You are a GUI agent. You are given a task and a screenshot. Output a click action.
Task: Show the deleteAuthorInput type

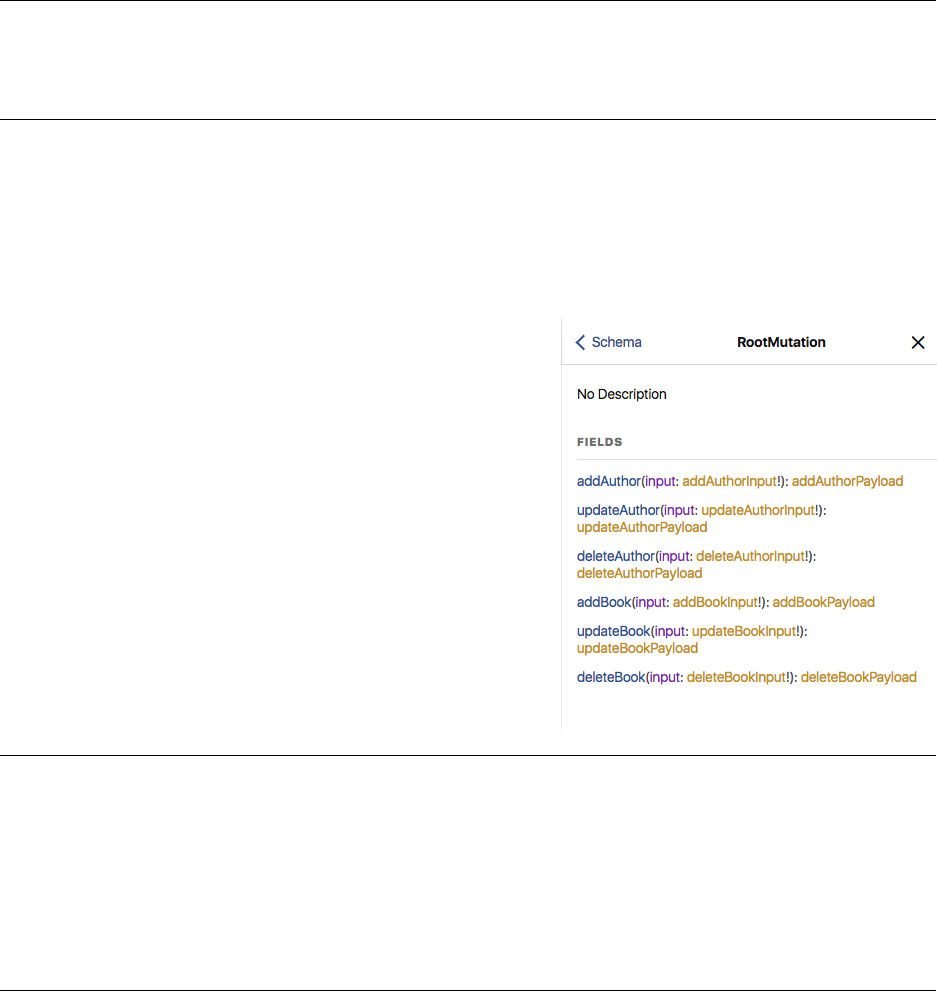[754, 556]
